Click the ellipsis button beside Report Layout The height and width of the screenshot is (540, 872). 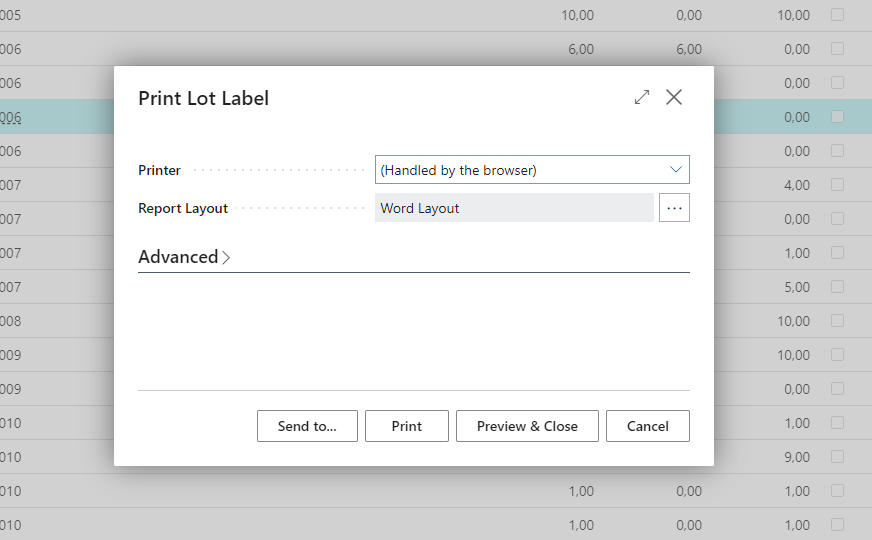click(674, 208)
